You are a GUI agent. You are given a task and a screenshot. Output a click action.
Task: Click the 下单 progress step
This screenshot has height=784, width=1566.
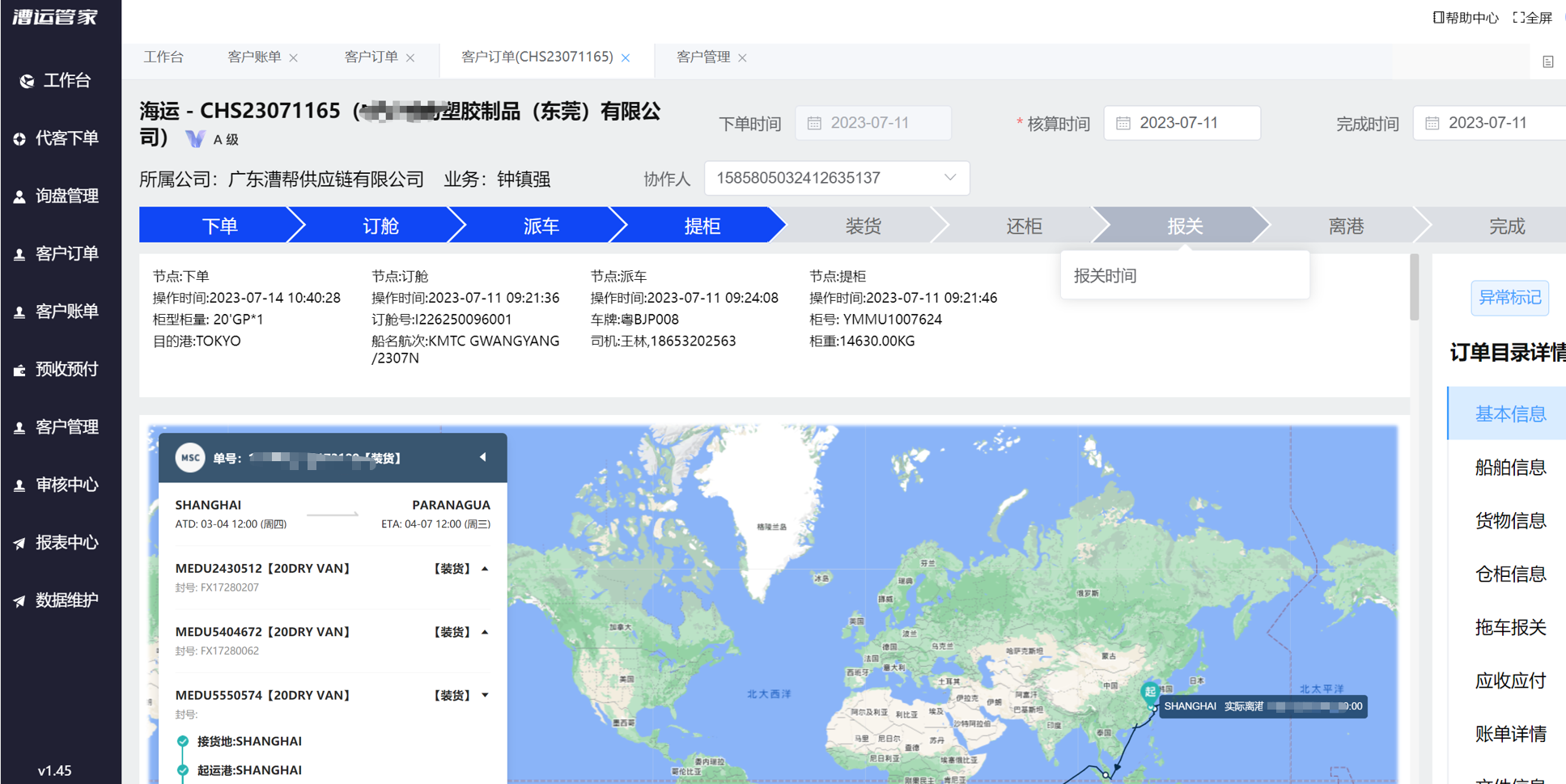219,226
